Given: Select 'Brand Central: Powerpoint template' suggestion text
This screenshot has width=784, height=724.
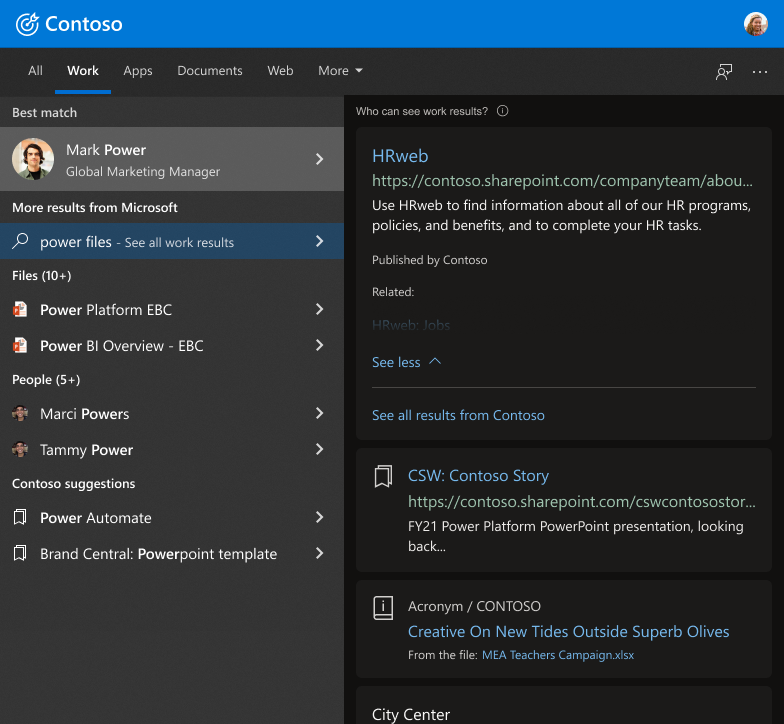Looking at the screenshot, I should tap(158, 554).
